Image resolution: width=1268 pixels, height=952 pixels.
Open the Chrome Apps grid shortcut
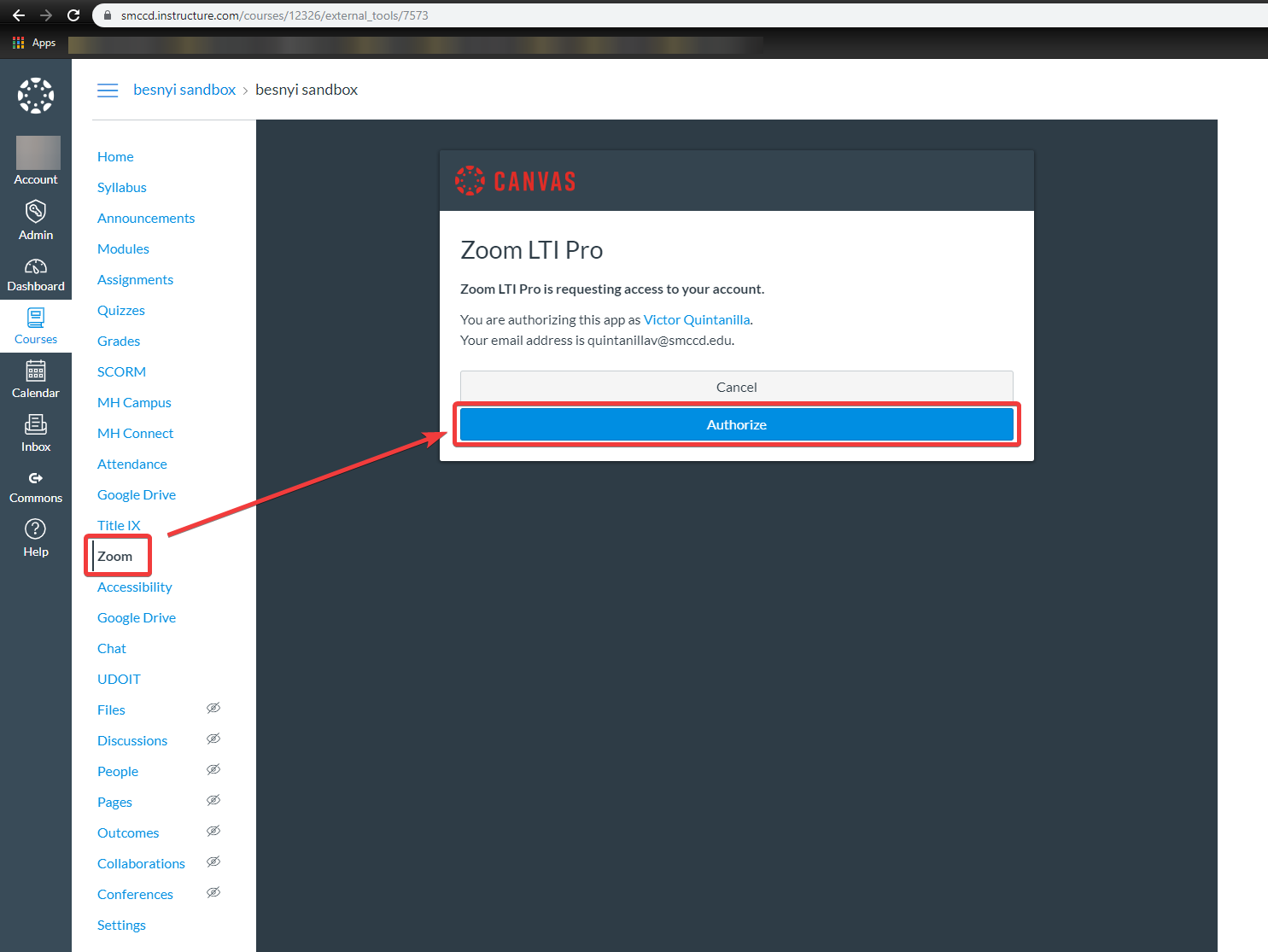[18, 43]
